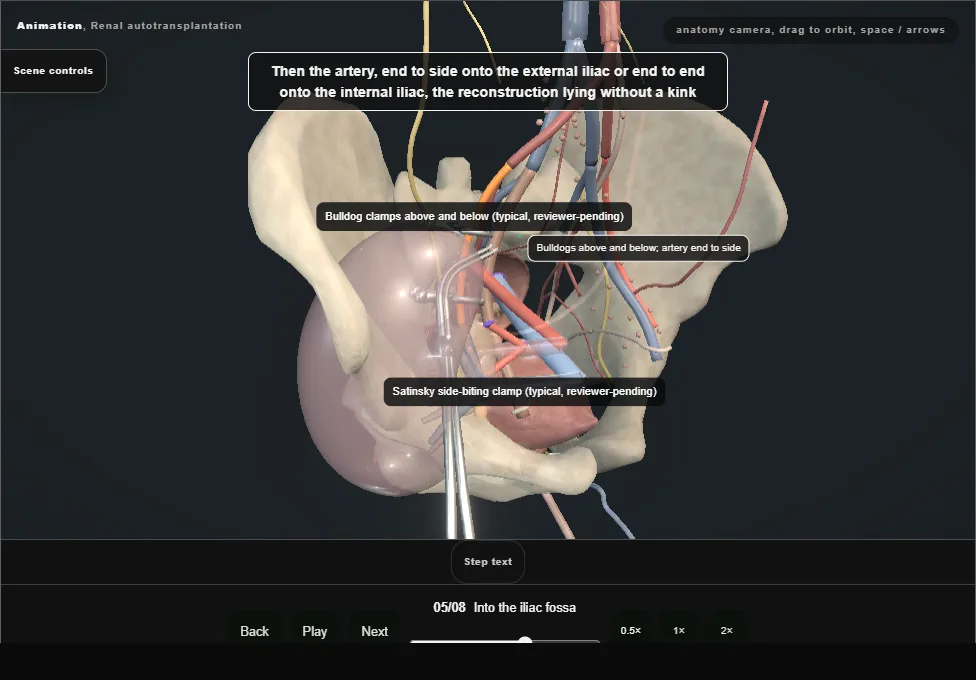The width and height of the screenshot is (976, 680).
Task: Select the Bulldog clamps above and below label
Action: (474, 217)
